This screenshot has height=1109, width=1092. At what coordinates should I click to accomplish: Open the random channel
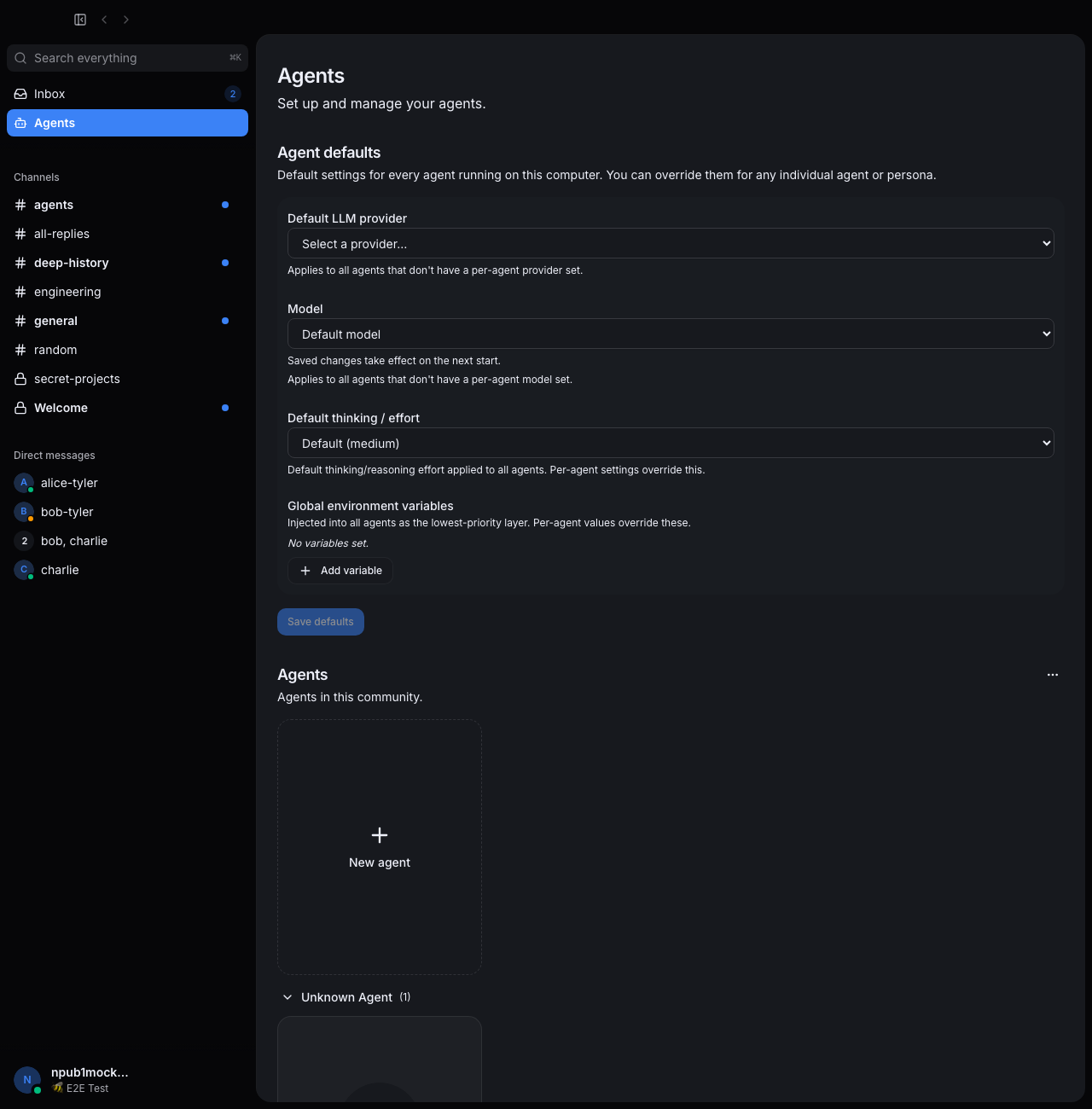(127, 350)
